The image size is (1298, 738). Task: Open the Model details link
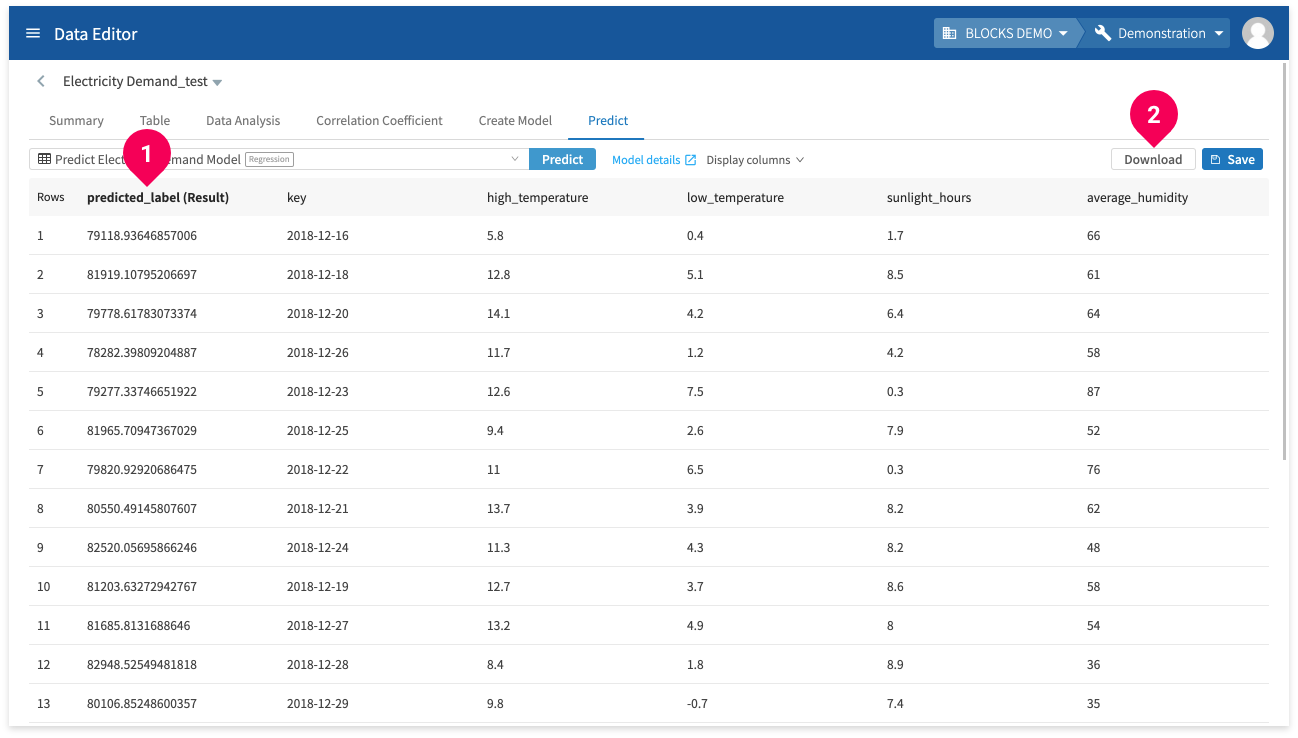(x=646, y=160)
